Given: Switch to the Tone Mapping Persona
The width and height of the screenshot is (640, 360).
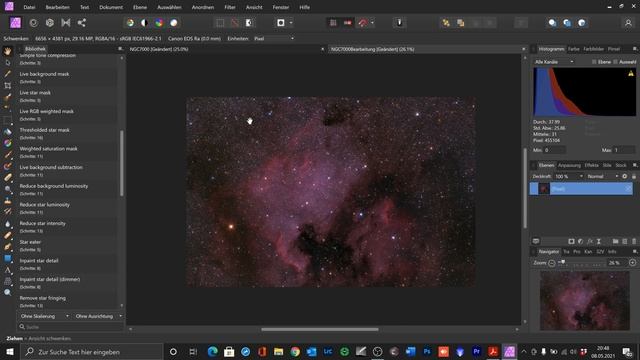Looking at the screenshot, I should 66,23.
